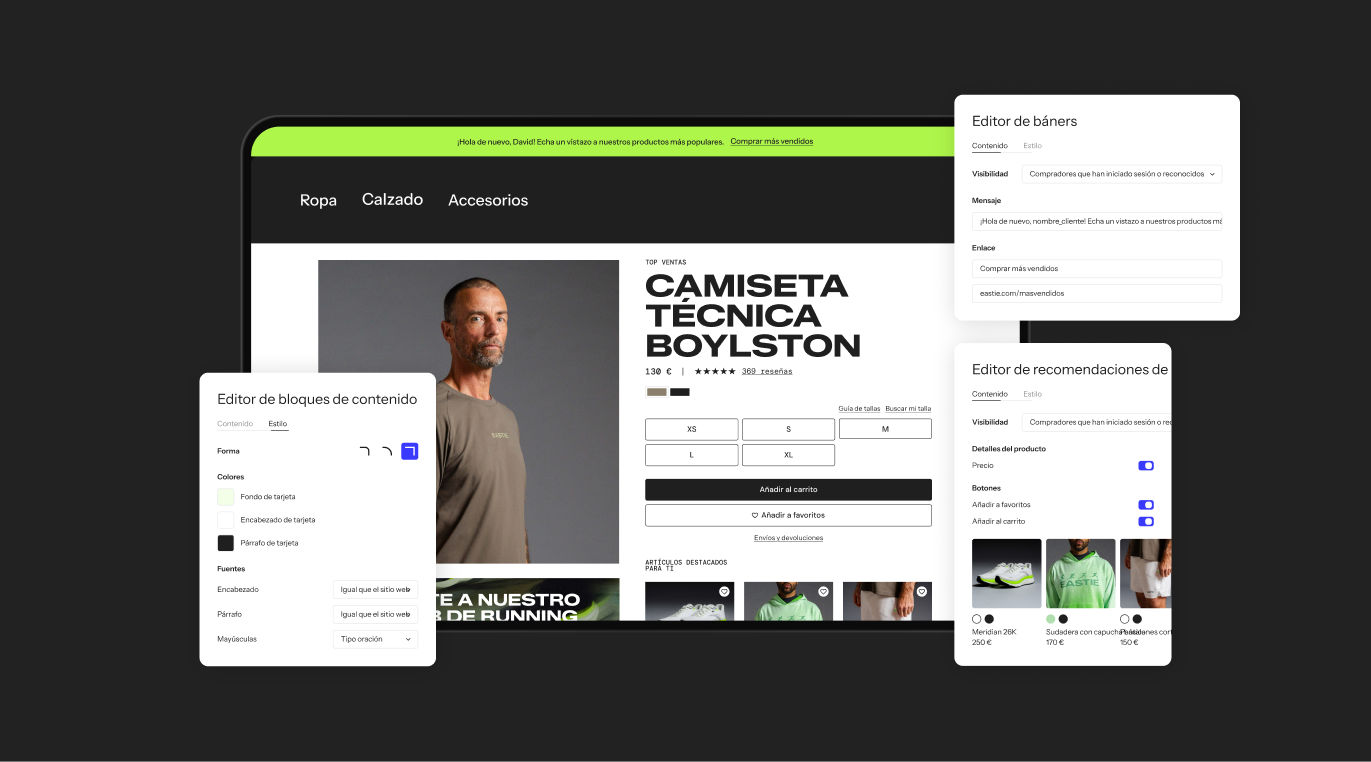The width and height of the screenshot is (1371, 762).
Task: Open the Encabezado font dropdown
Action: (375, 589)
